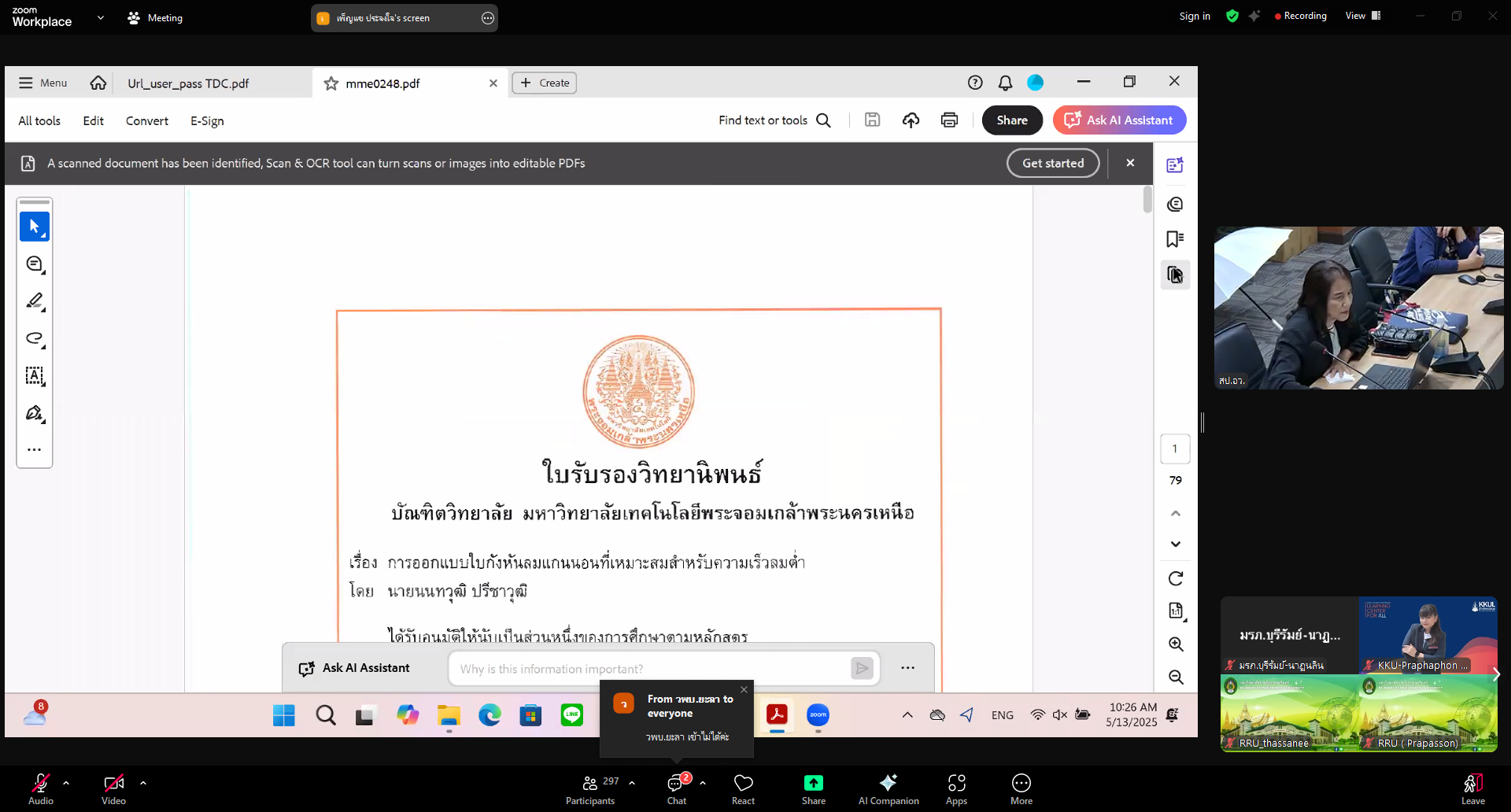This screenshot has width=1511, height=812.
Task: Rotate the page view clockwise
Action: point(1176,579)
